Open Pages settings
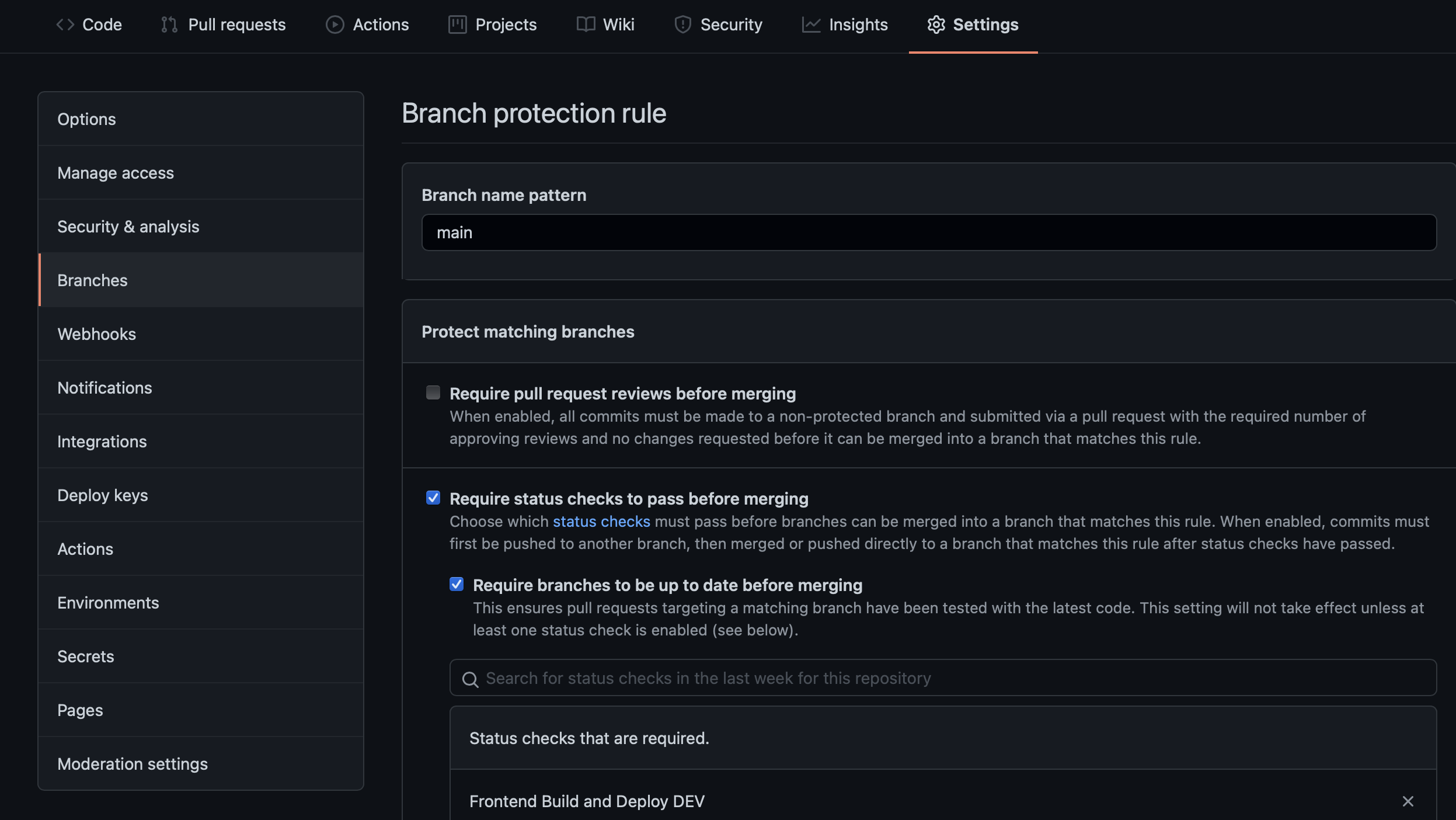 pyautogui.click(x=201, y=710)
